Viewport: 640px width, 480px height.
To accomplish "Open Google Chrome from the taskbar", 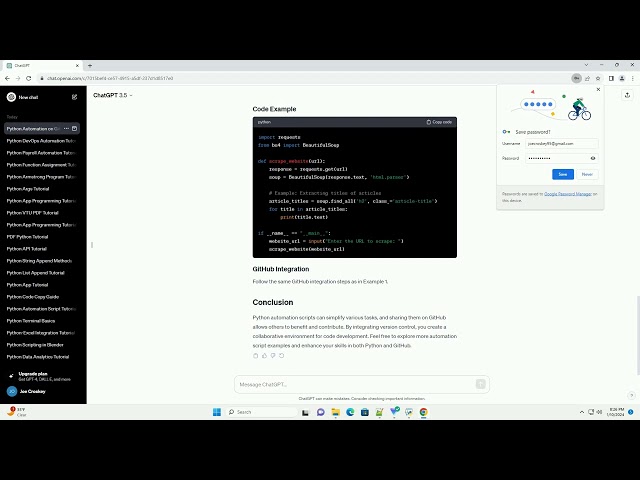I will pyautogui.click(x=424, y=412).
